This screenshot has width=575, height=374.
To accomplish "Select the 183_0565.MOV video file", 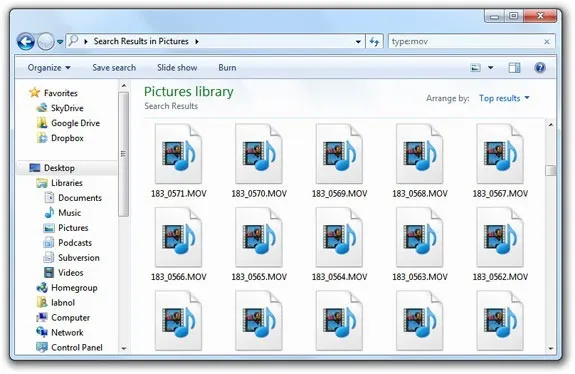I will click(x=259, y=244).
